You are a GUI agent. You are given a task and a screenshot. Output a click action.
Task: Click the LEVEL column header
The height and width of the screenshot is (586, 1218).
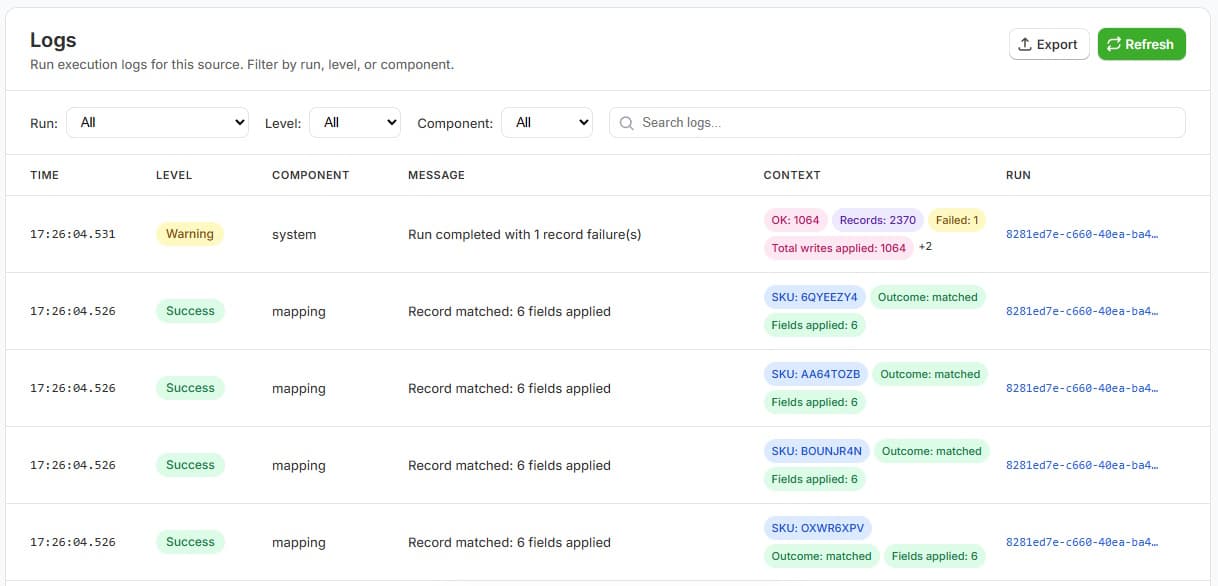174,175
